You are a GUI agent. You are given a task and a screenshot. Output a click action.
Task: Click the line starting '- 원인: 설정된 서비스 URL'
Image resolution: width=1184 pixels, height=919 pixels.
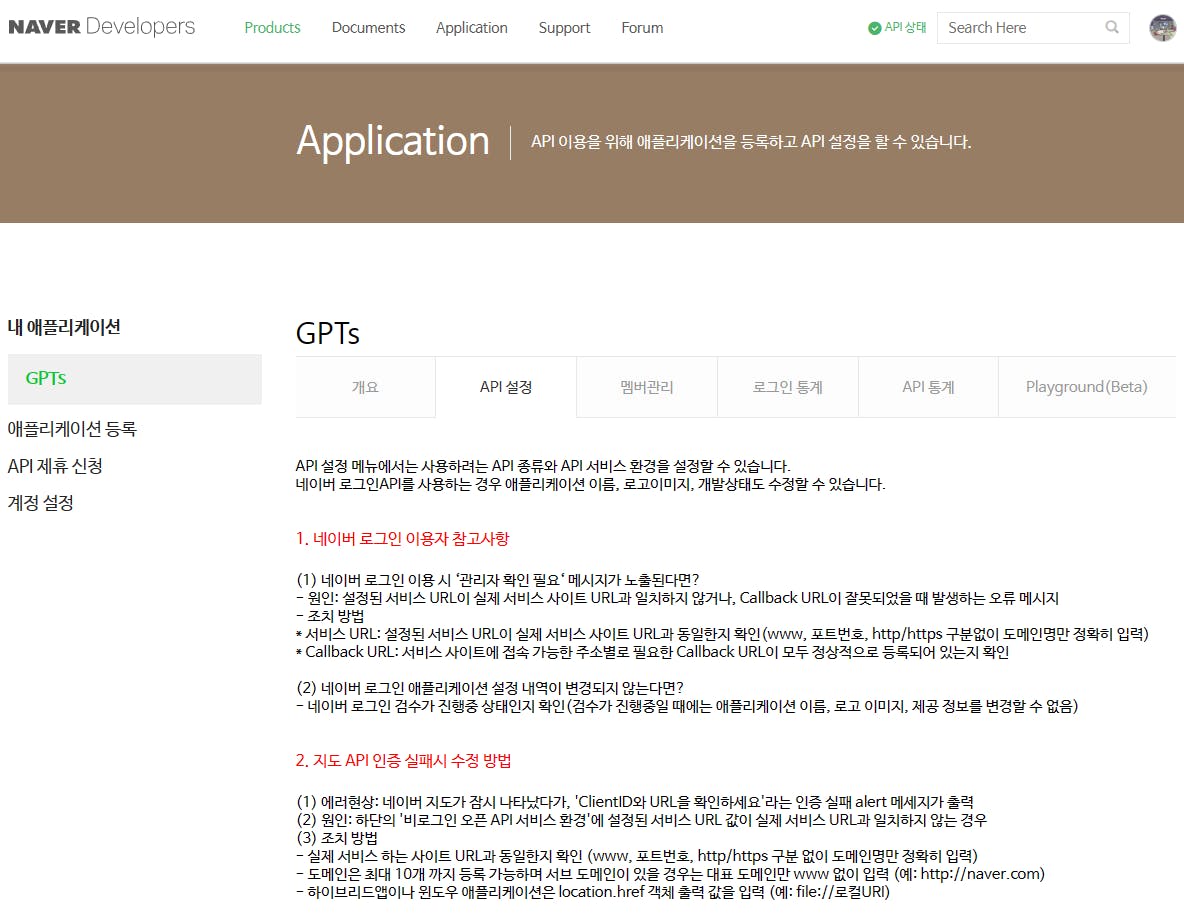pos(677,598)
